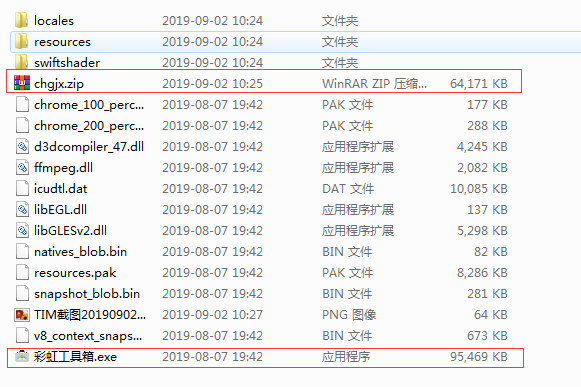This screenshot has height=387, width=581.
Task: Click the size 64,171 KB
Action: pyautogui.click(x=479, y=83)
